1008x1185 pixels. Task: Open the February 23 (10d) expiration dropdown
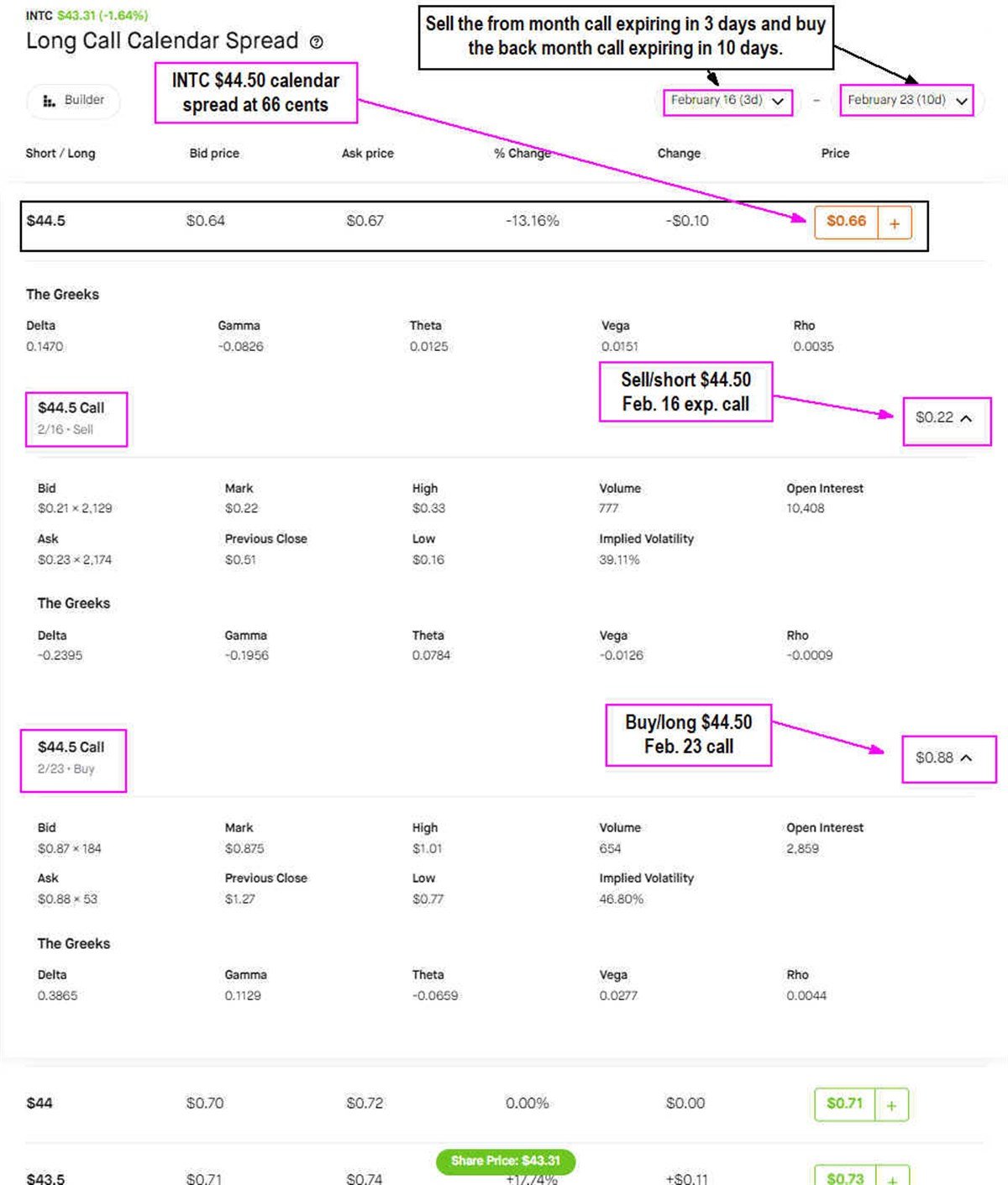[x=907, y=101]
